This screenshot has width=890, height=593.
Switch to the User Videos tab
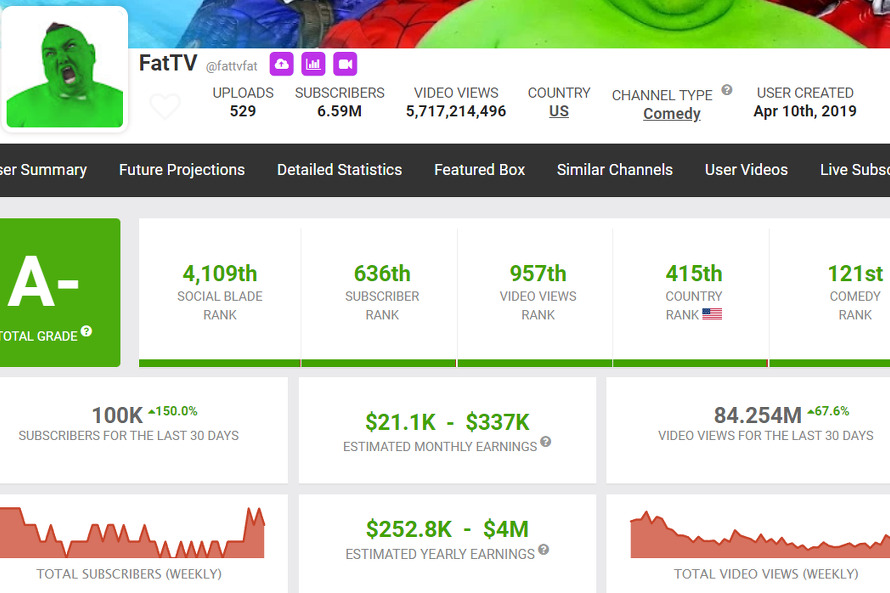746,170
